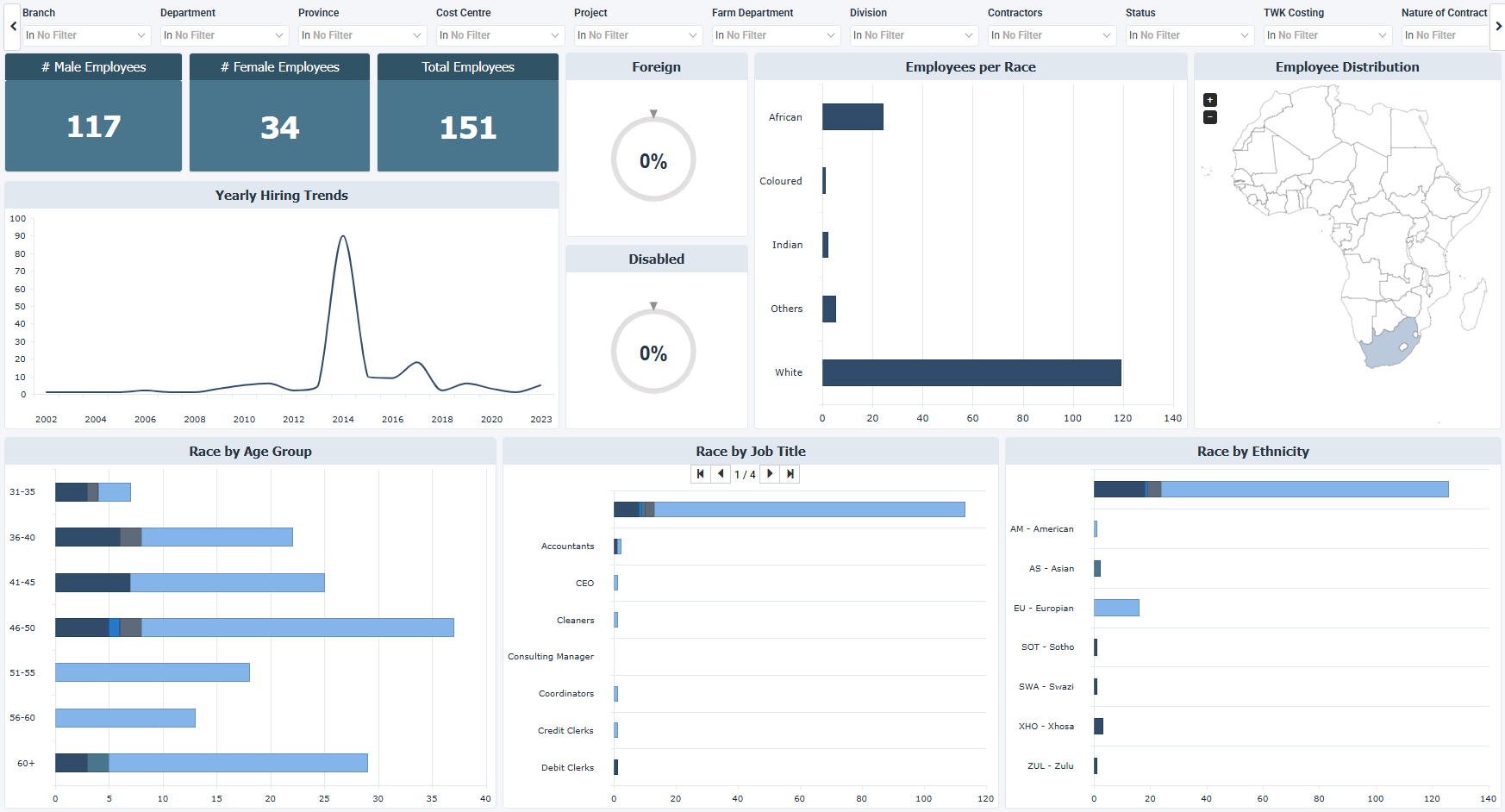Open the Status filter dropdown
The width and height of the screenshot is (1505, 812).
[1190, 35]
